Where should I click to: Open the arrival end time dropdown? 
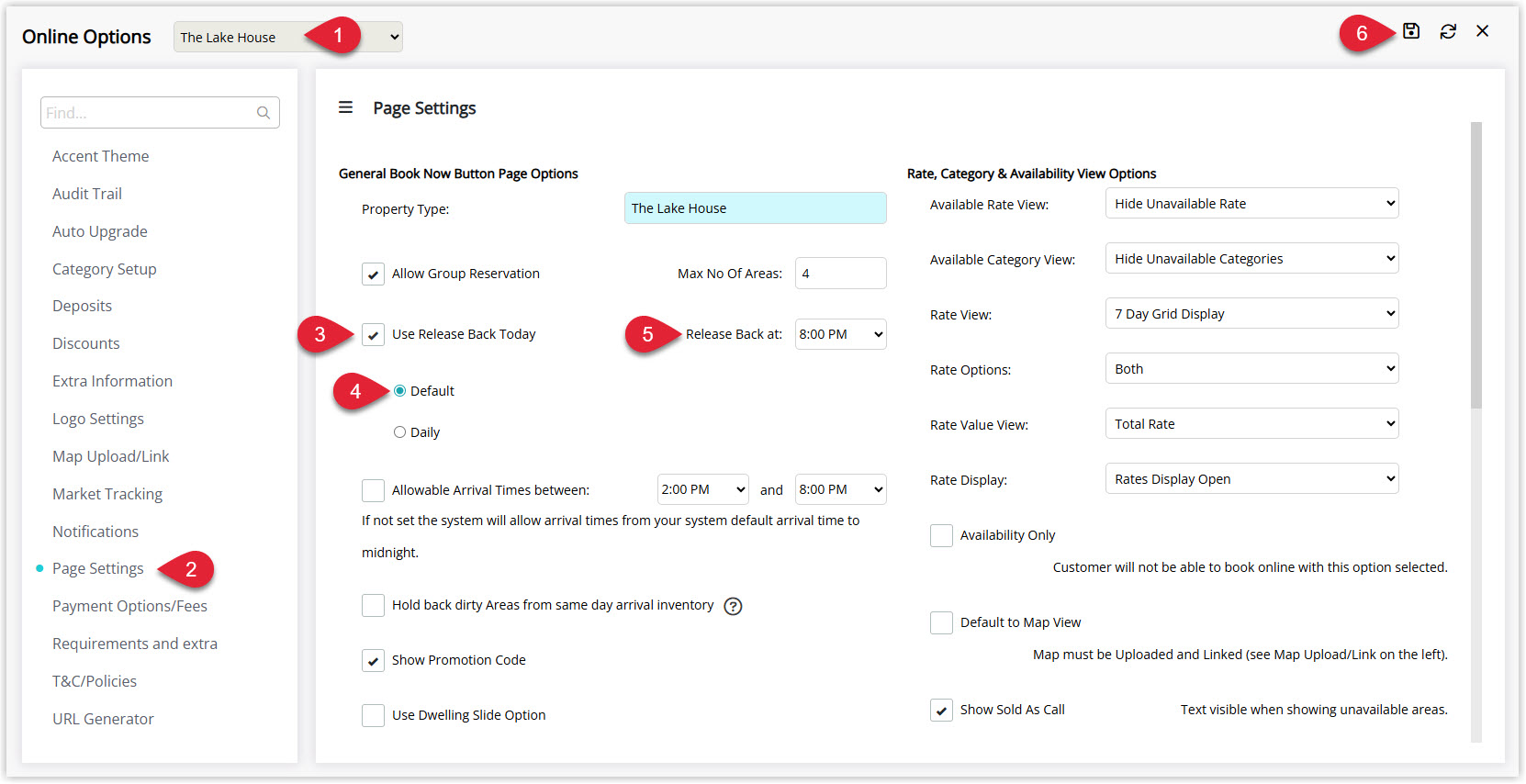coord(841,489)
